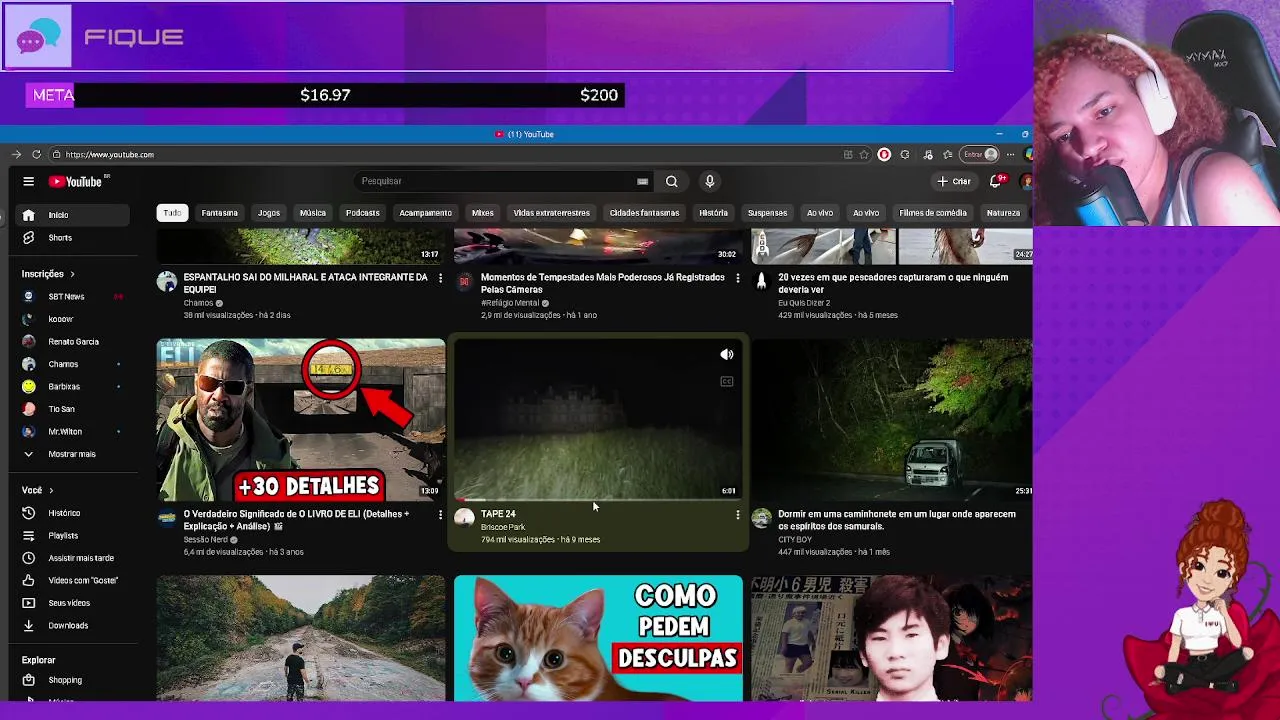Click the browser Entrar profile button
The image size is (1280, 720).
(x=980, y=154)
